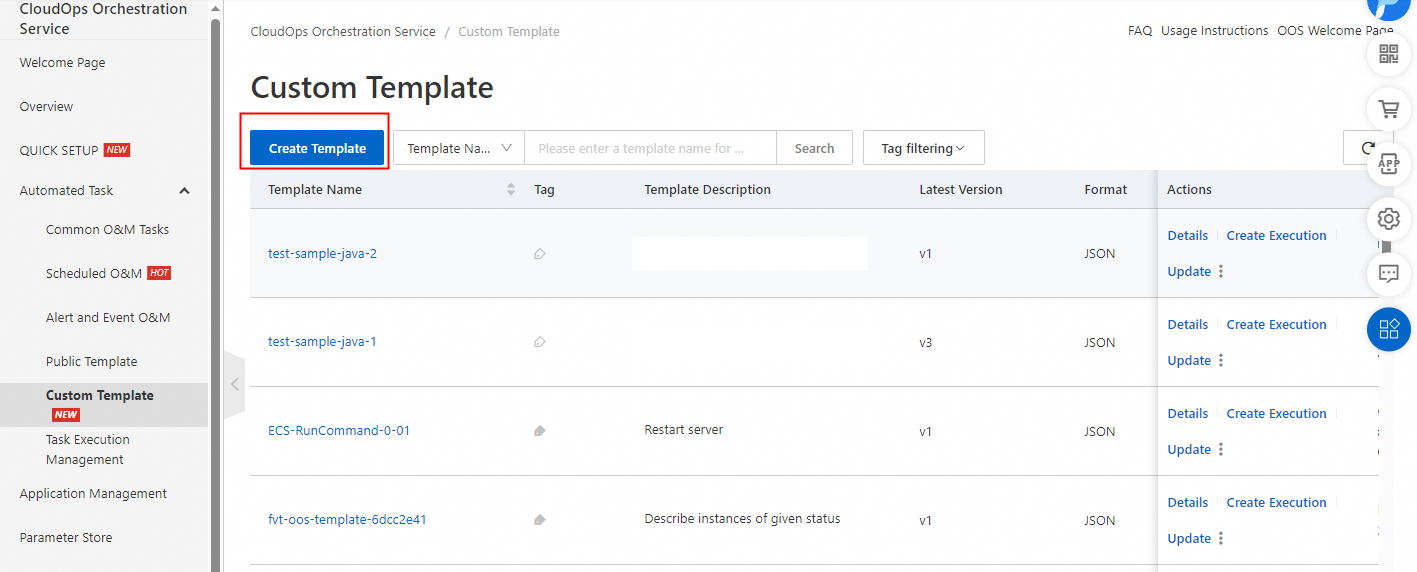Open Scheduled O&M in sidebar
This screenshot has width=1417, height=572.
point(94,274)
